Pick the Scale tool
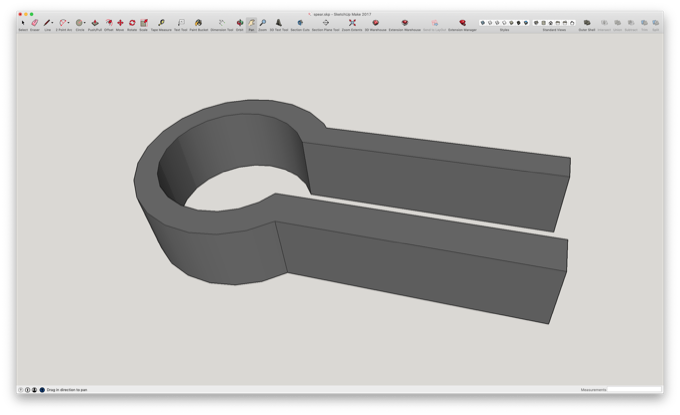Image resolution: width=680 pixels, height=415 pixels. point(144,23)
